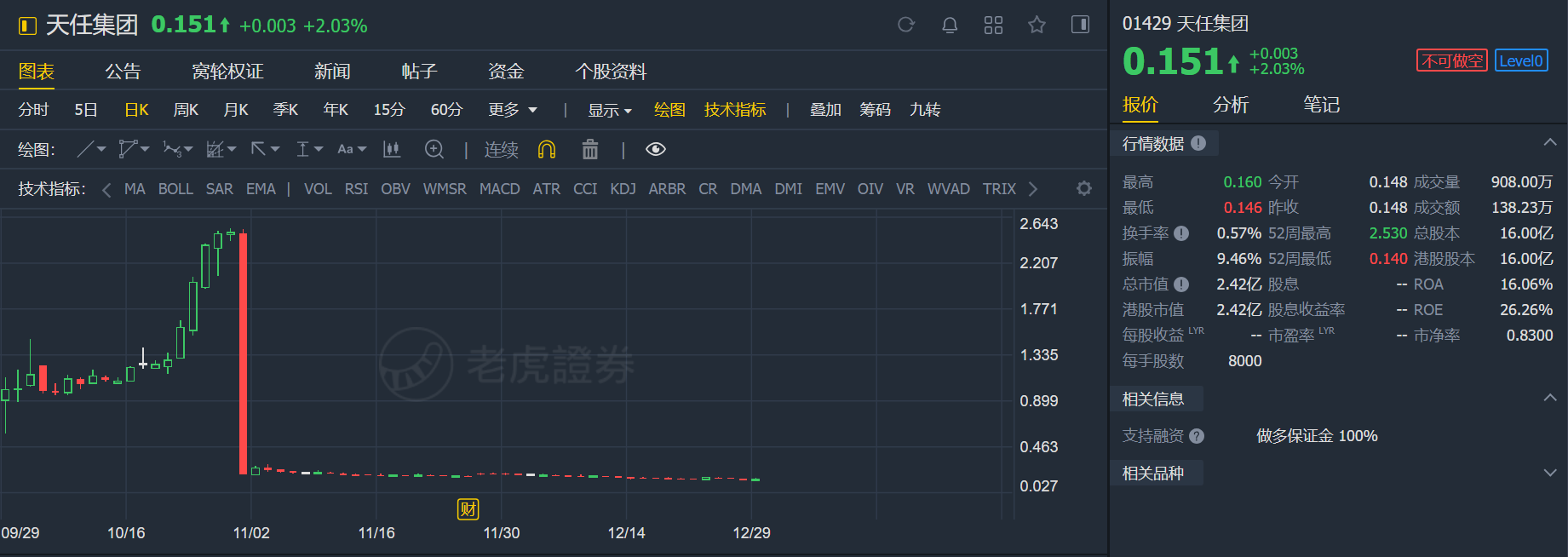Image resolution: width=1568 pixels, height=557 pixels.
Task: Click the help icon beside 支持融资
Action: point(1197,436)
